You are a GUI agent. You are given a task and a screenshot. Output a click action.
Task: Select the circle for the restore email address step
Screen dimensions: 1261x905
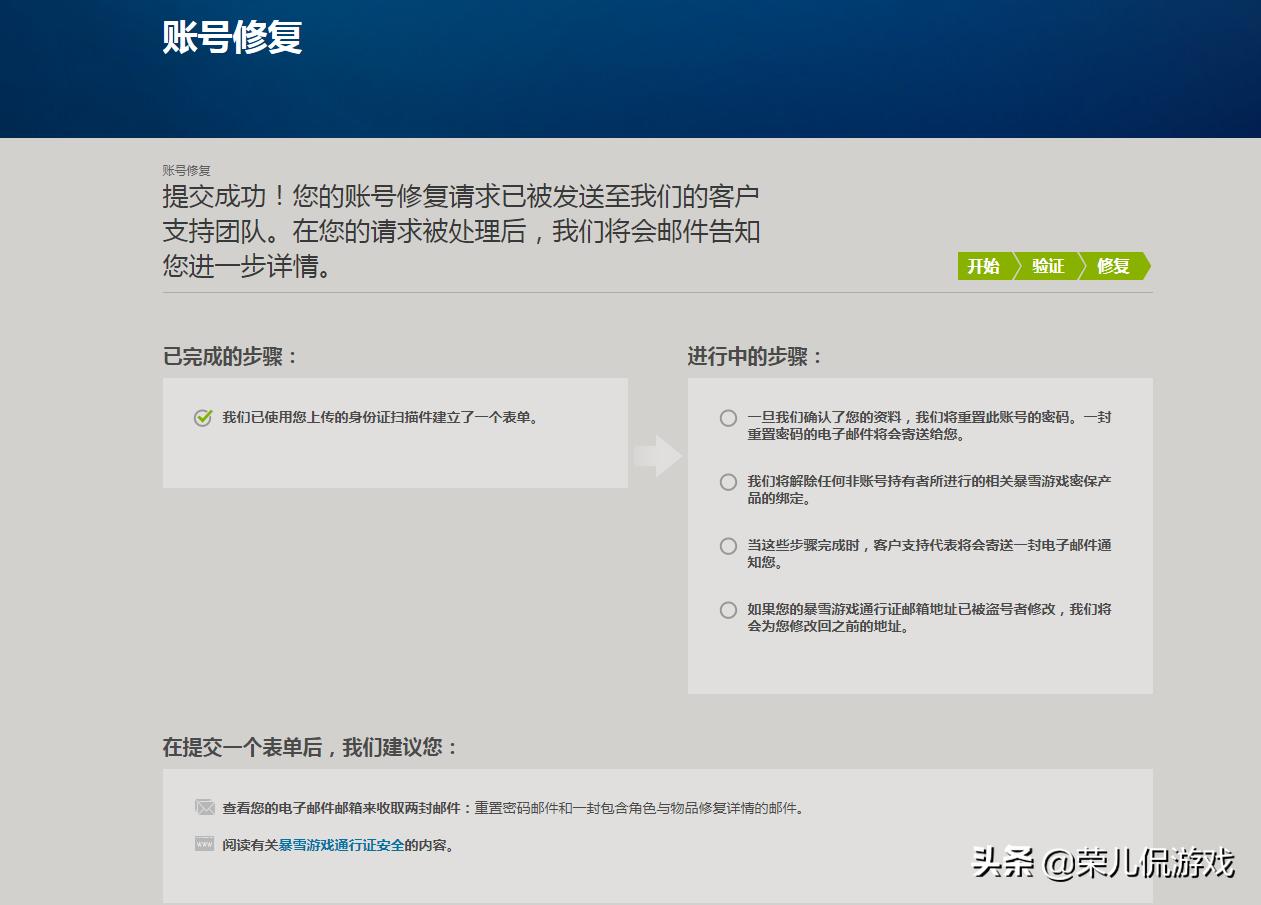point(728,609)
